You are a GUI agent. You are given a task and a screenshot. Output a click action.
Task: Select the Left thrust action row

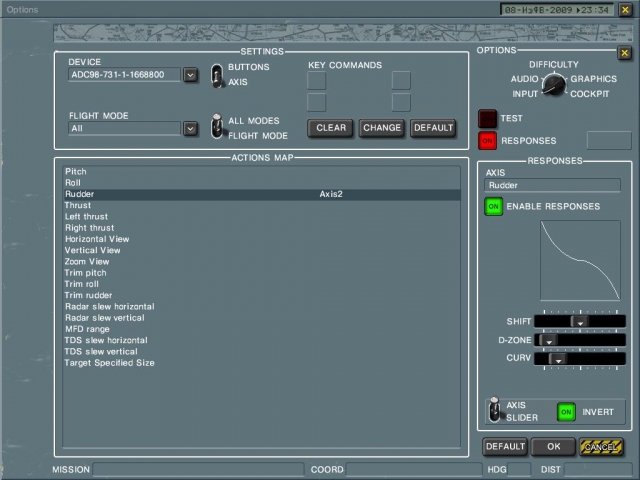[x=262, y=217]
